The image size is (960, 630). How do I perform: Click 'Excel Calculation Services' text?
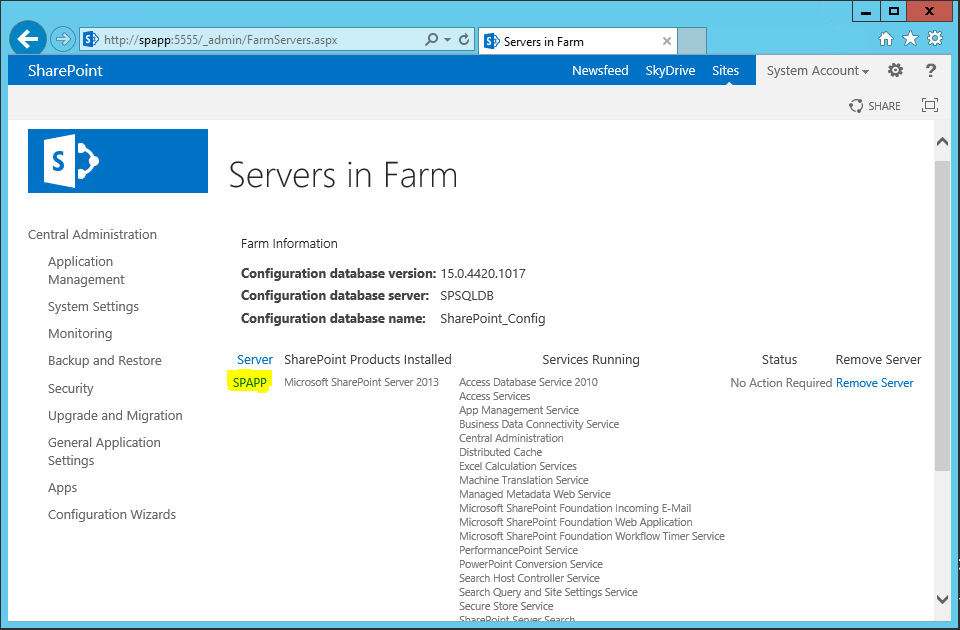coord(517,466)
